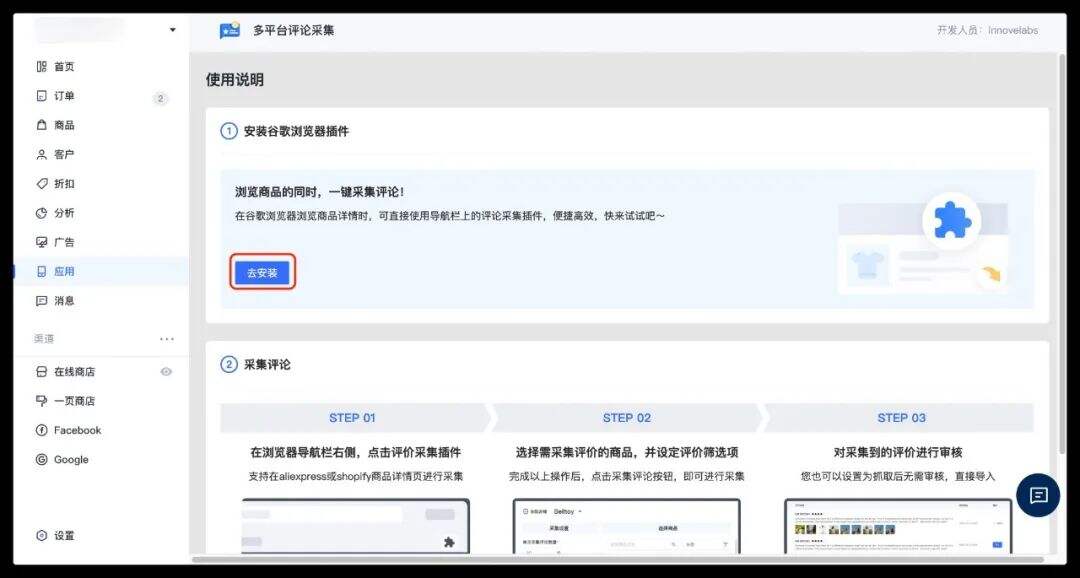Select the 广告 ads icon

point(40,241)
